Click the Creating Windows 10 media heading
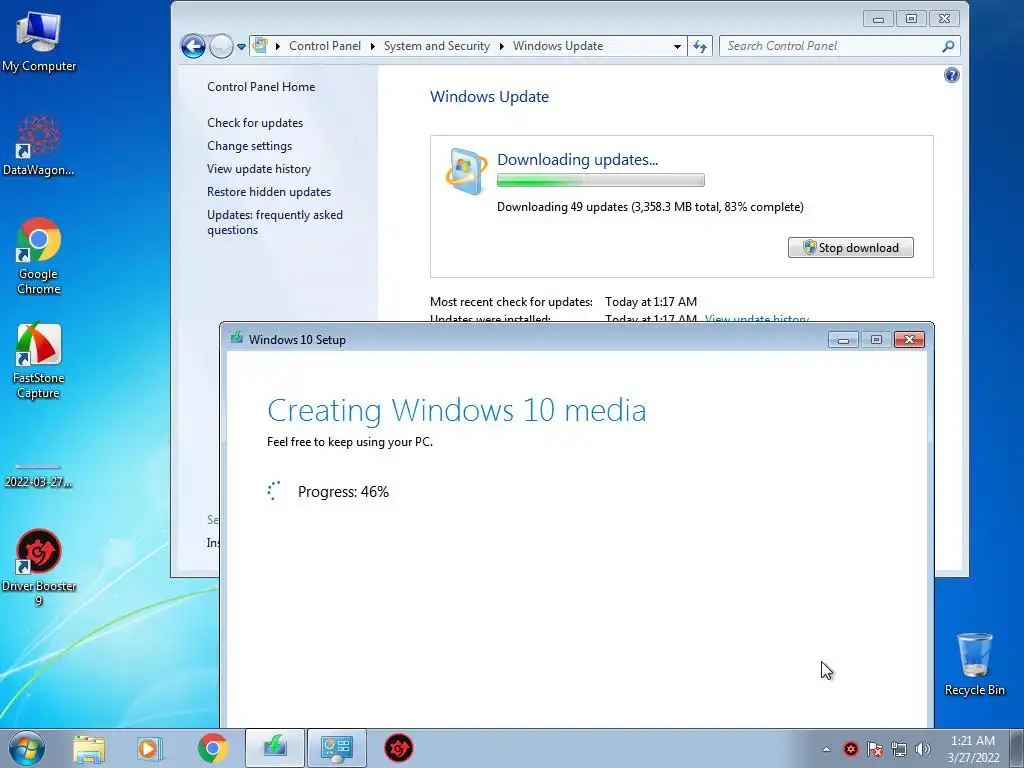 (x=456, y=410)
